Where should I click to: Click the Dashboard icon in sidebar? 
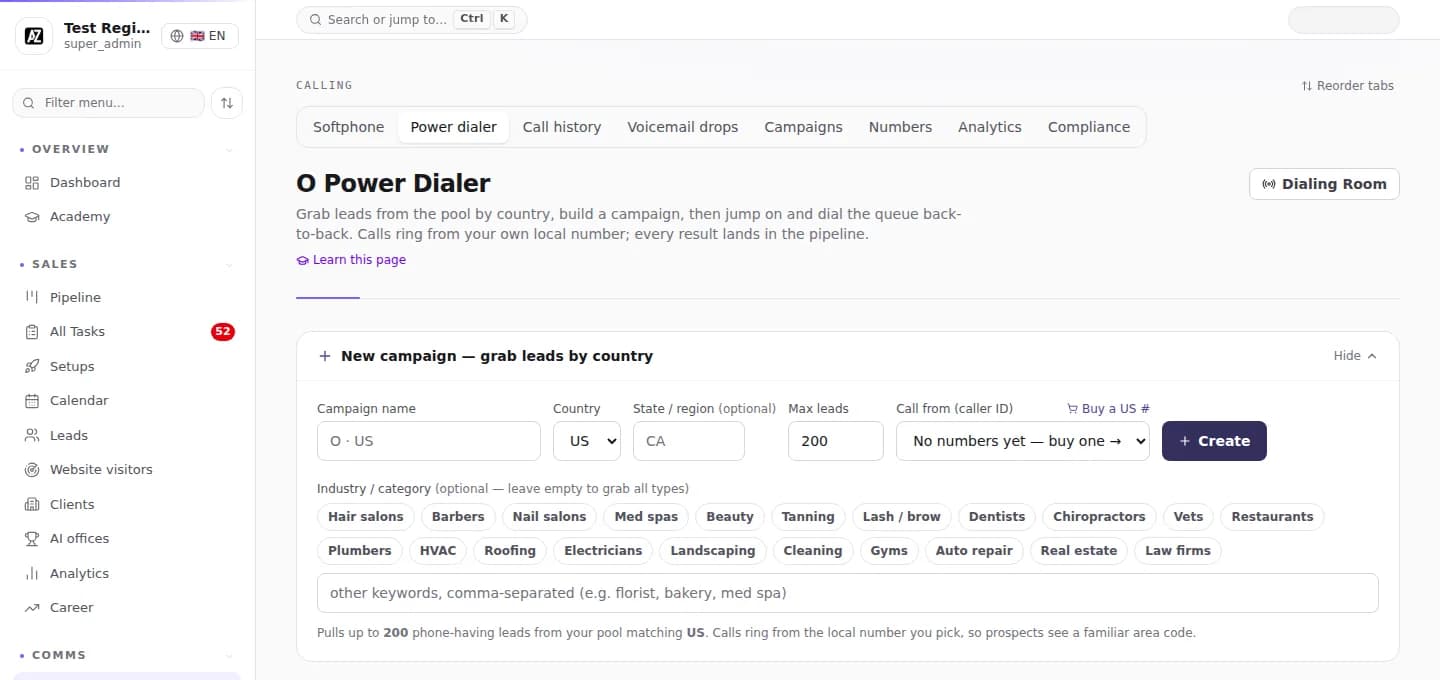click(32, 183)
